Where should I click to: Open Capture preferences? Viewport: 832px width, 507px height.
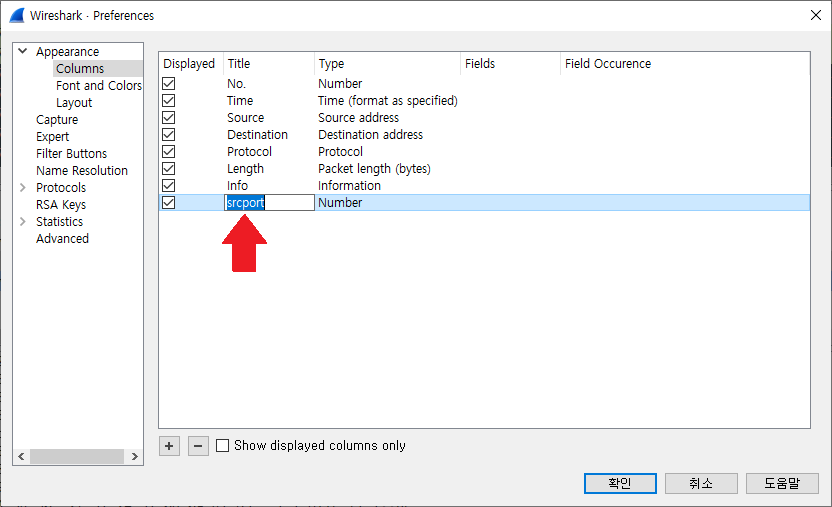click(57, 119)
